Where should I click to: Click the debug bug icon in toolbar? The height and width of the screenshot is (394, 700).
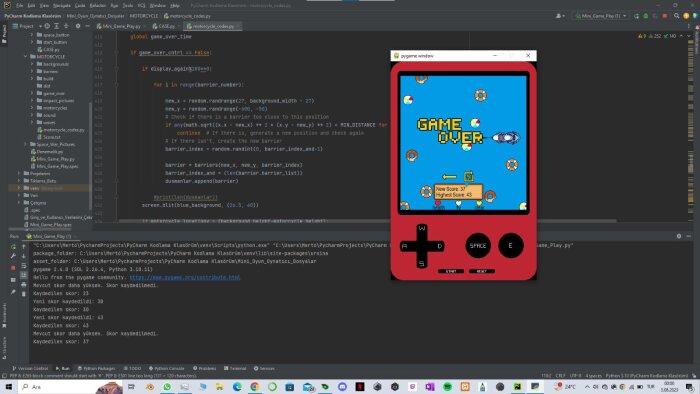646,16
